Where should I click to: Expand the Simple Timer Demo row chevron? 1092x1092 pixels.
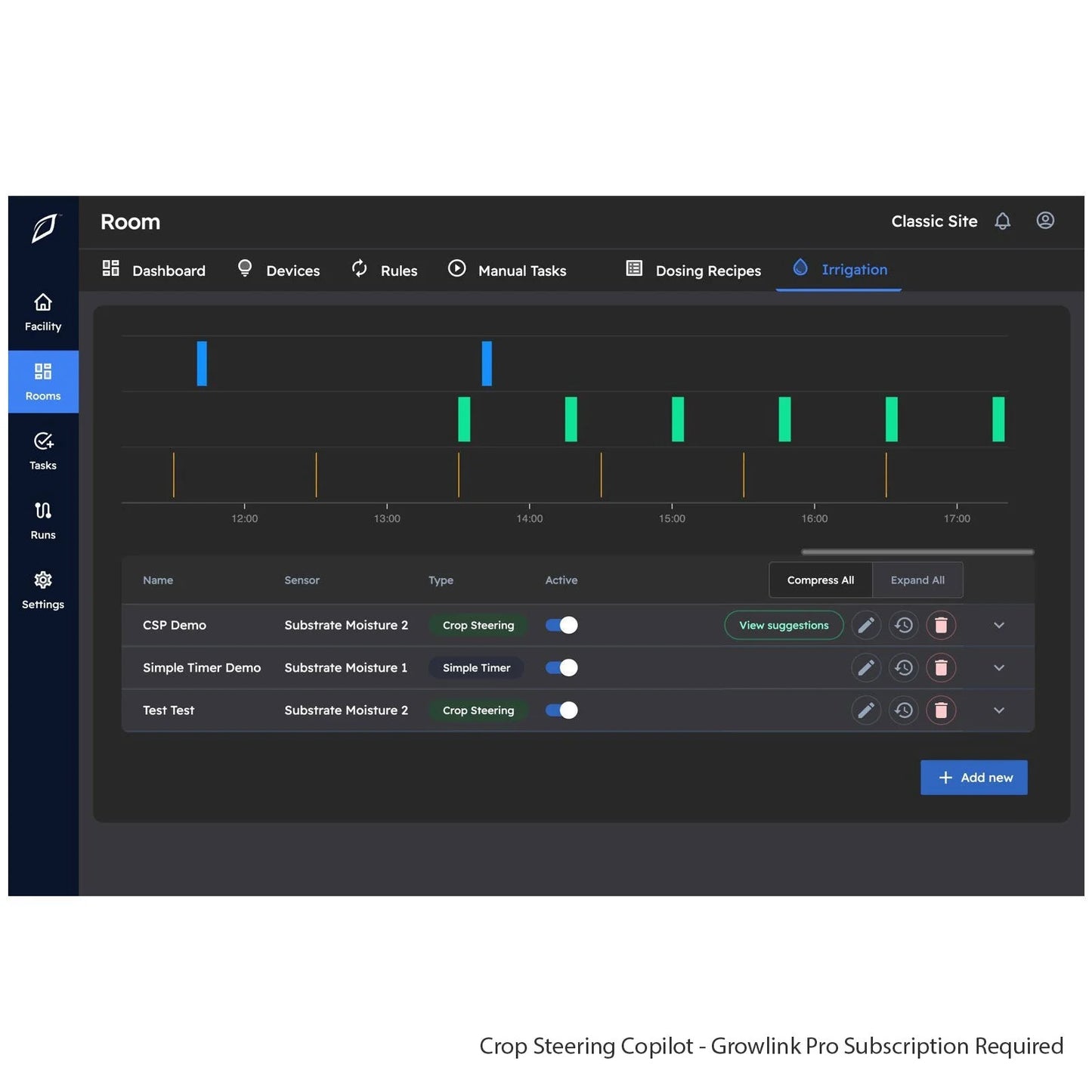(x=998, y=667)
